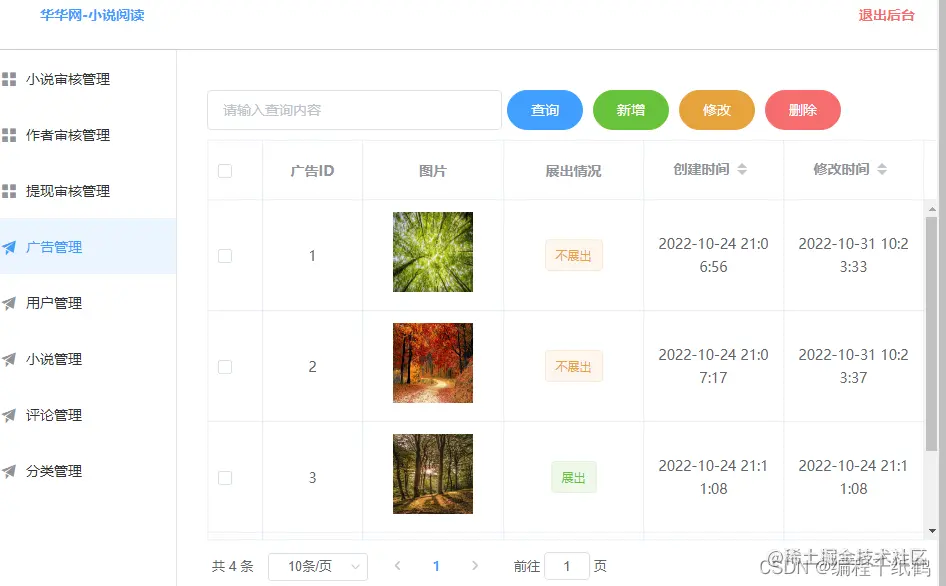Open the sunlit forest image of ad 3
Image resolution: width=946 pixels, height=586 pixels.
[x=433, y=474]
